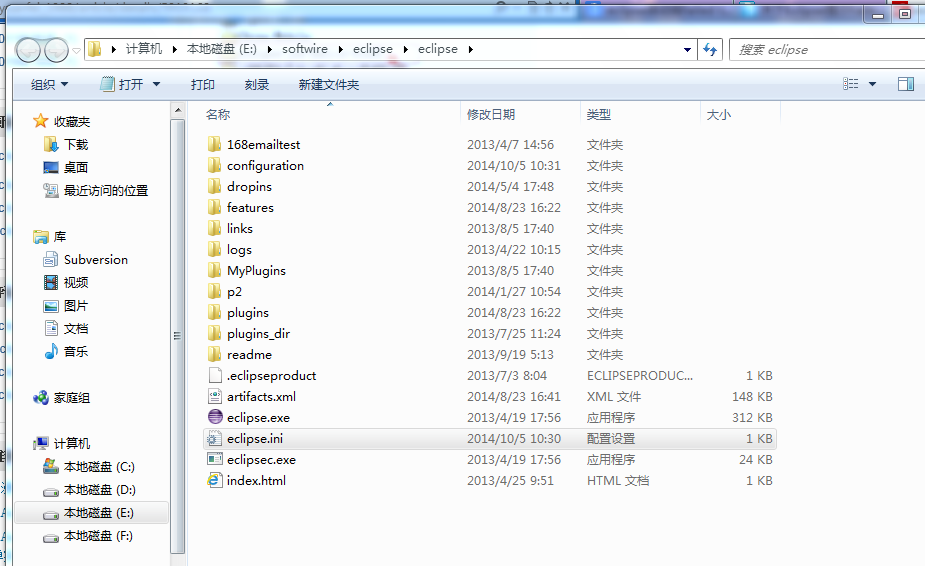Expand the arrow after 计算机 in breadcrumb
The height and width of the screenshot is (566, 925).
[175, 49]
